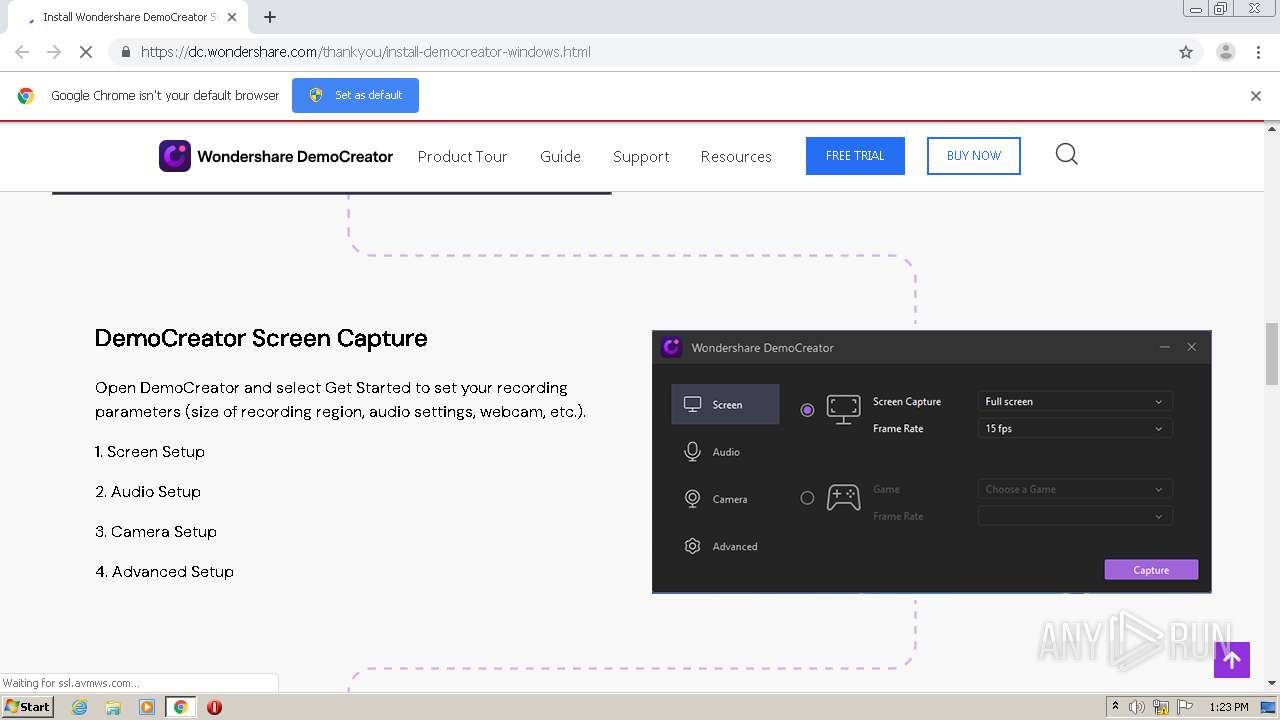1280x720 pixels.
Task: Click the action center flag tray icon
Action: click(1185, 707)
